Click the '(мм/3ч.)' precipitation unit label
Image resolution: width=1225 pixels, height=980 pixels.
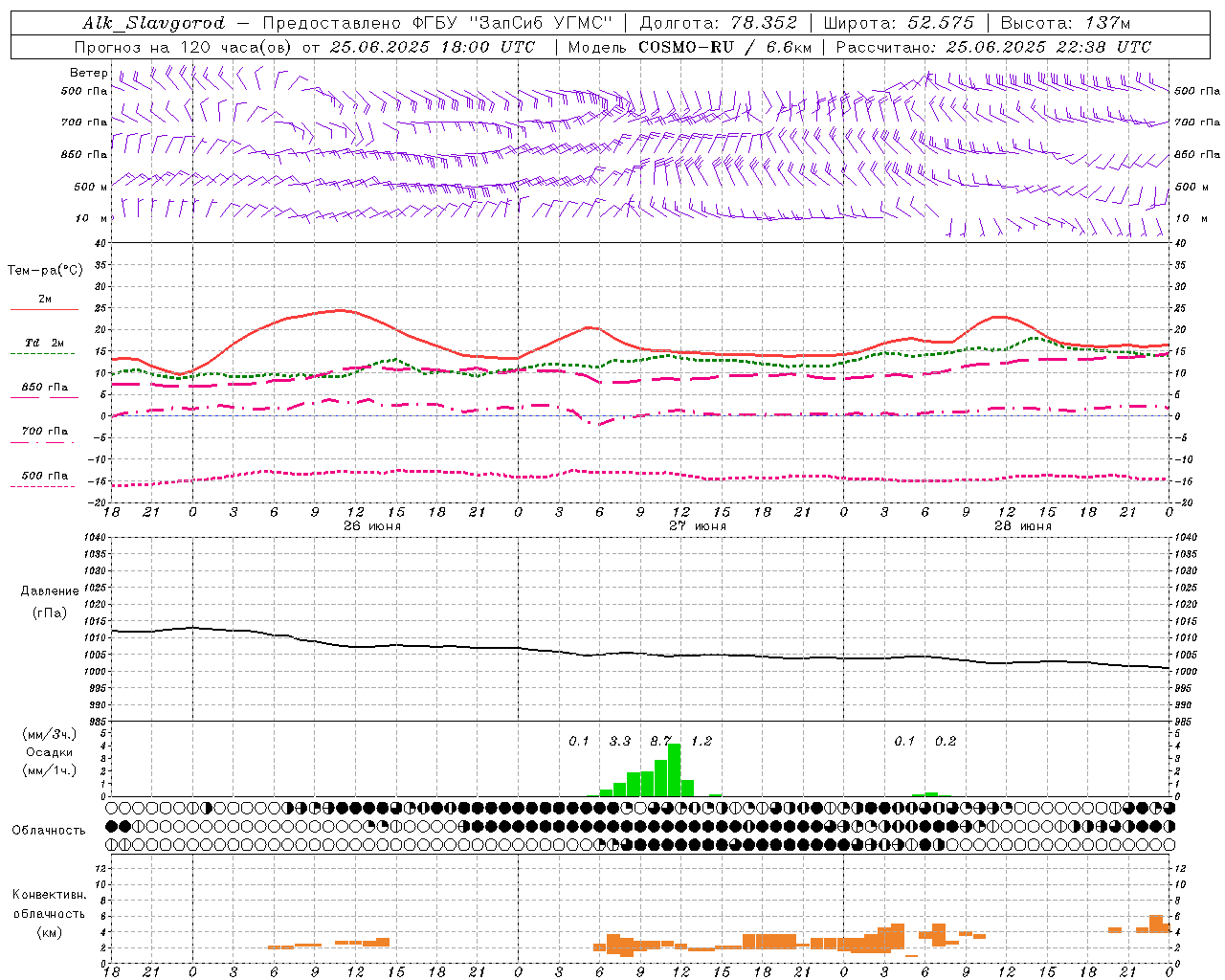[x=50, y=734]
